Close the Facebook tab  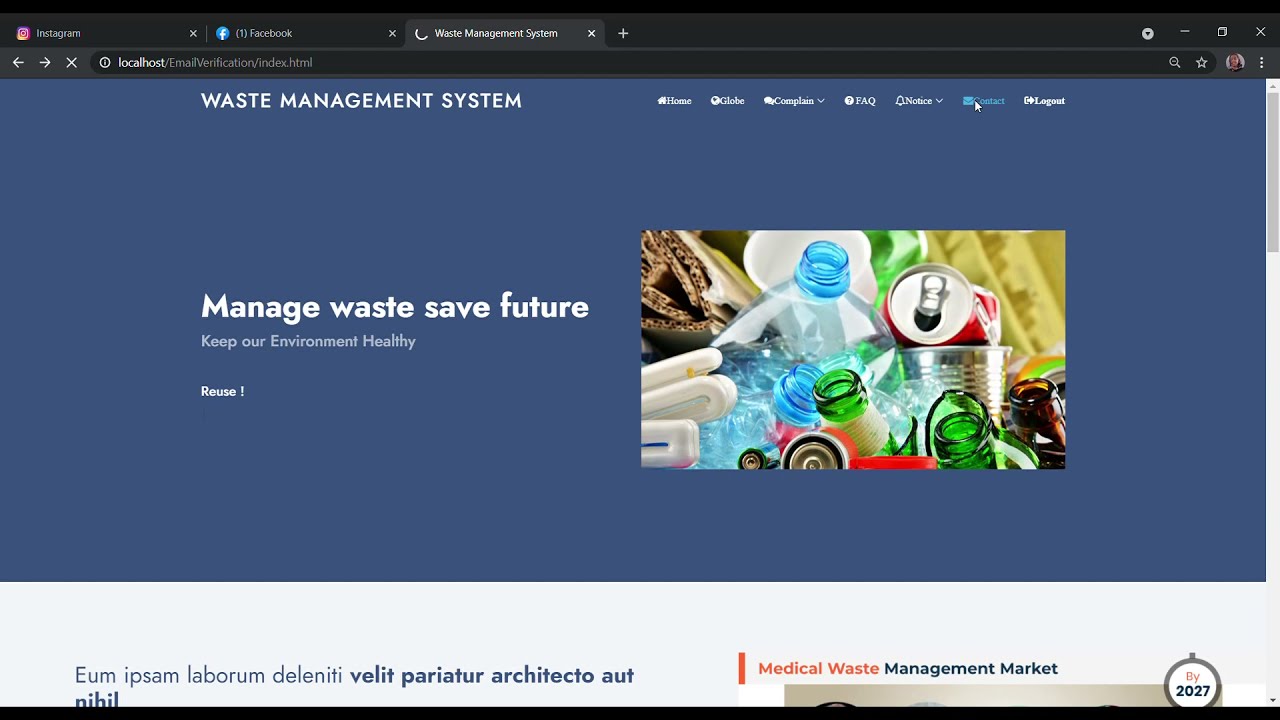(x=392, y=33)
